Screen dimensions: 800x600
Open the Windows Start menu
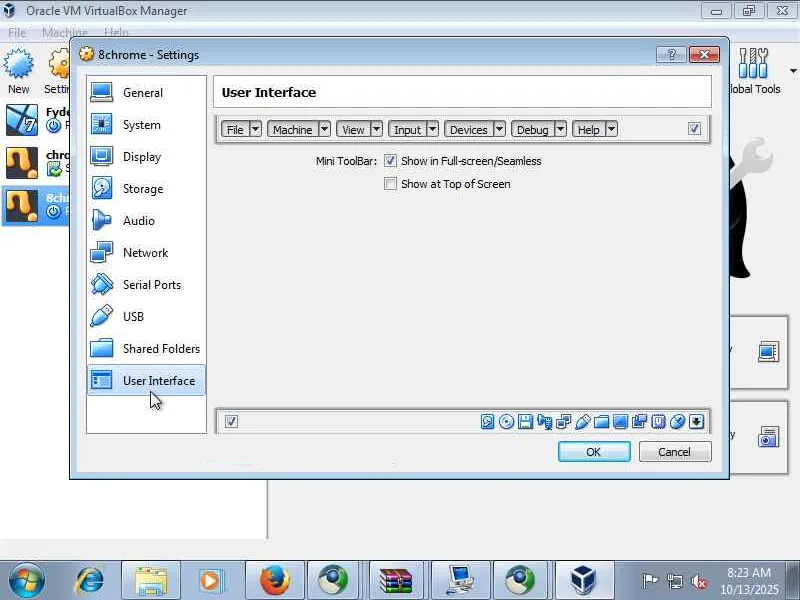pyautogui.click(x=27, y=580)
